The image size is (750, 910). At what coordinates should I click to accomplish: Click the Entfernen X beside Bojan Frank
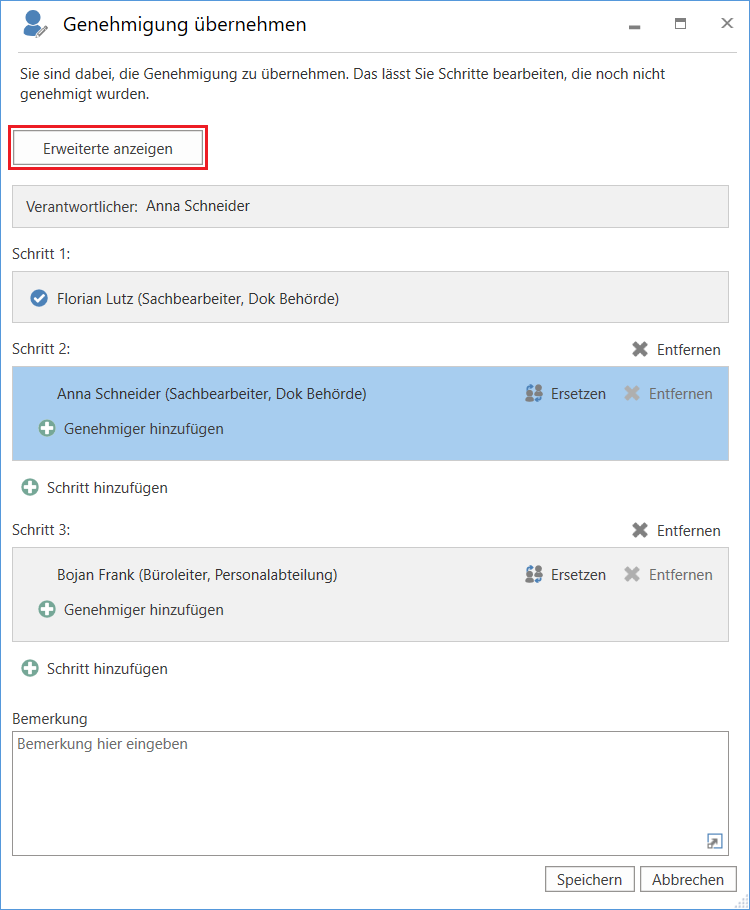coord(632,575)
